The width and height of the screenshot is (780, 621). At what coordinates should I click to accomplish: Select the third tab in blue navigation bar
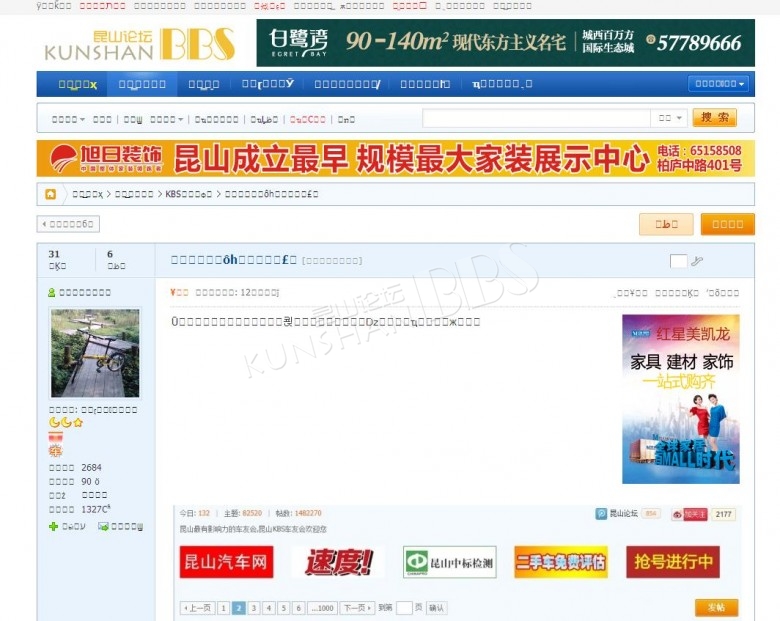pyautogui.click(x=204, y=84)
